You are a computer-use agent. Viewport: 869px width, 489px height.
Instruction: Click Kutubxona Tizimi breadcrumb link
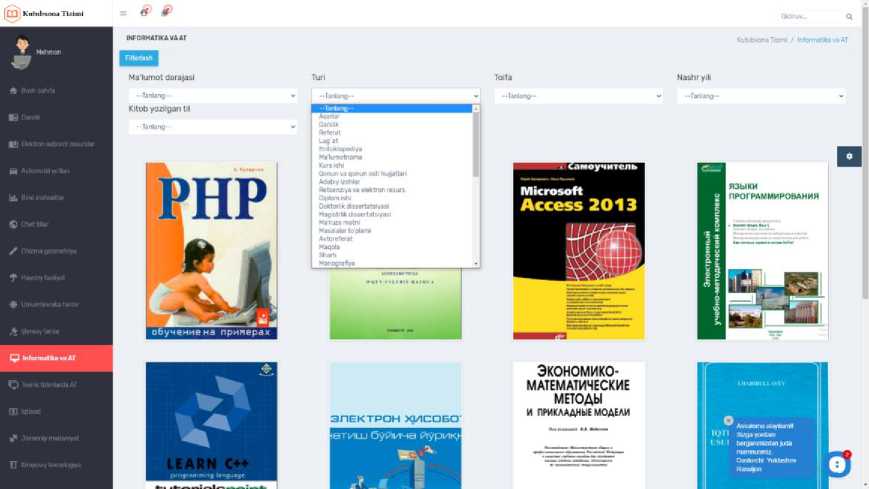(x=761, y=40)
